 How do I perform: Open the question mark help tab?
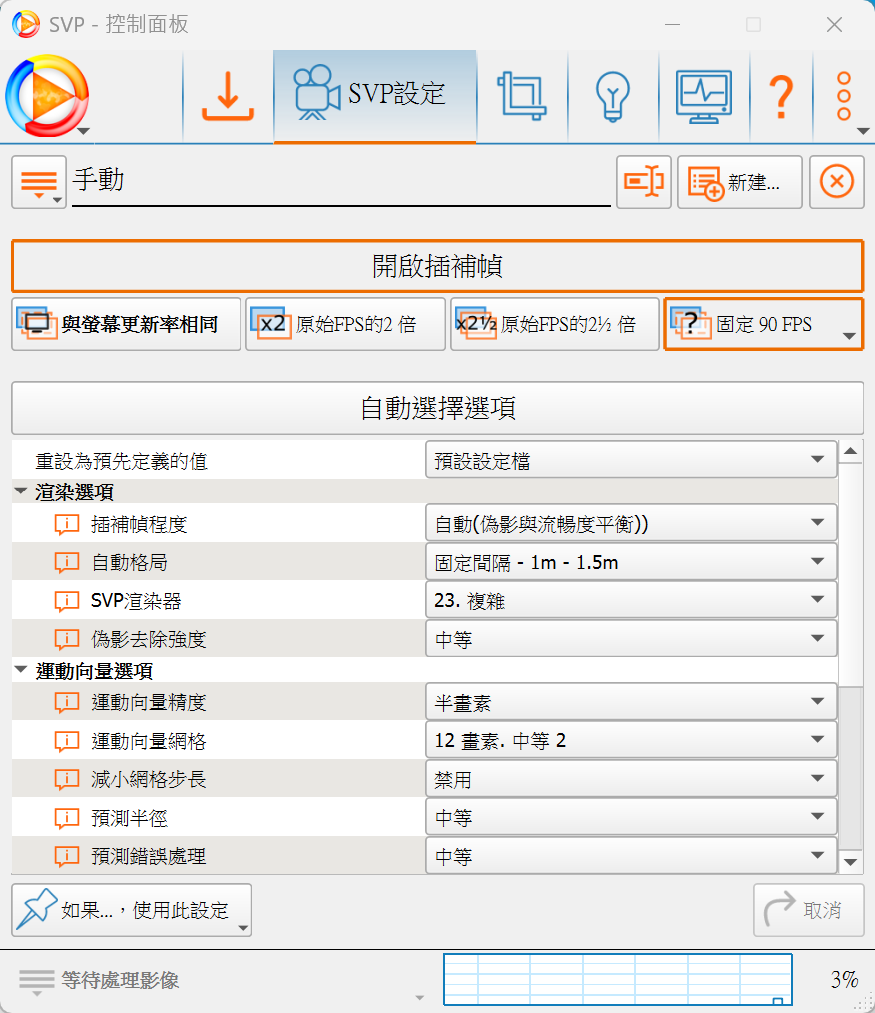(781, 96)
